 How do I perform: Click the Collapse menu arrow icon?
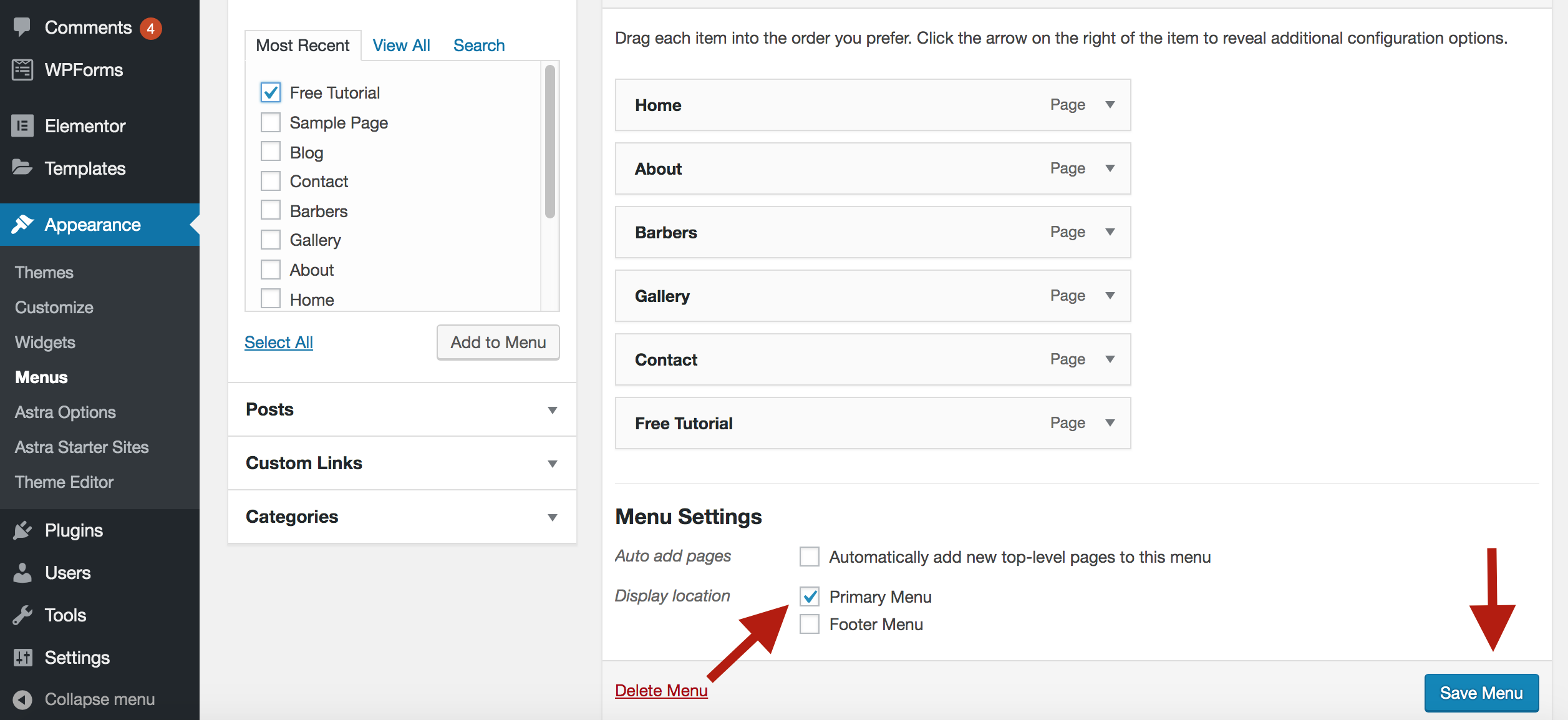(x=22, y=699)
